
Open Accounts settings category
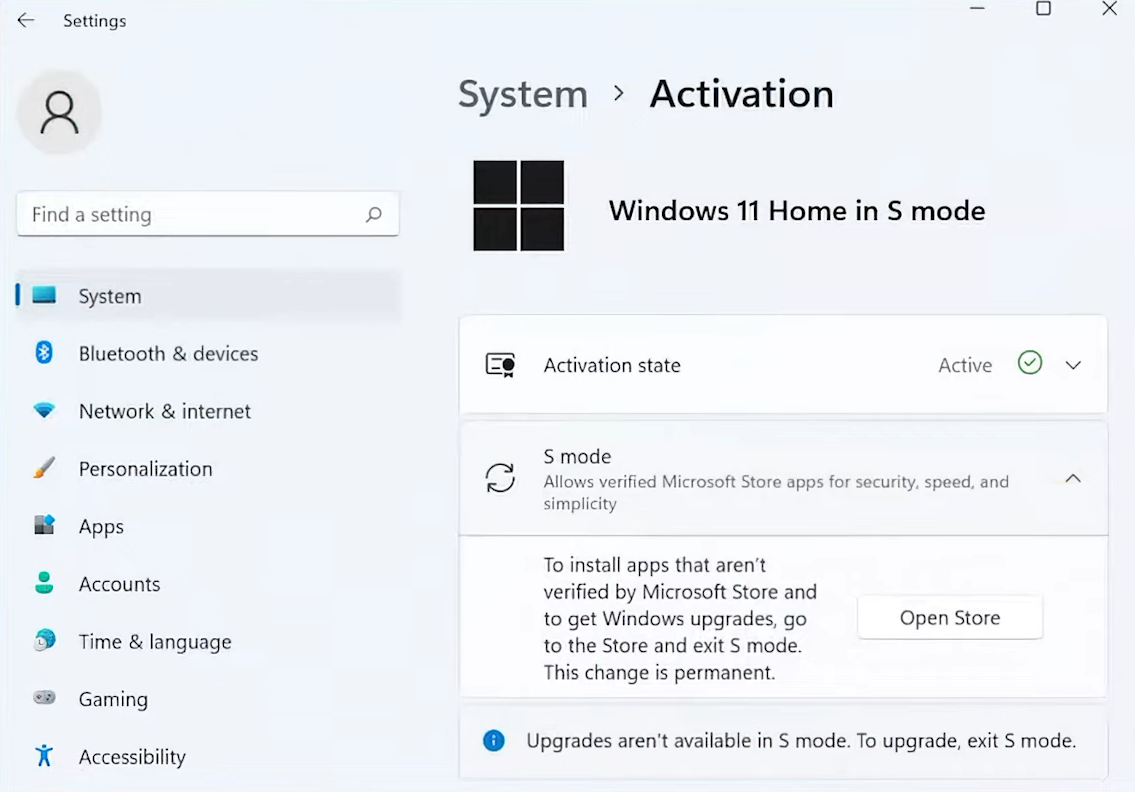pos(208,584)
